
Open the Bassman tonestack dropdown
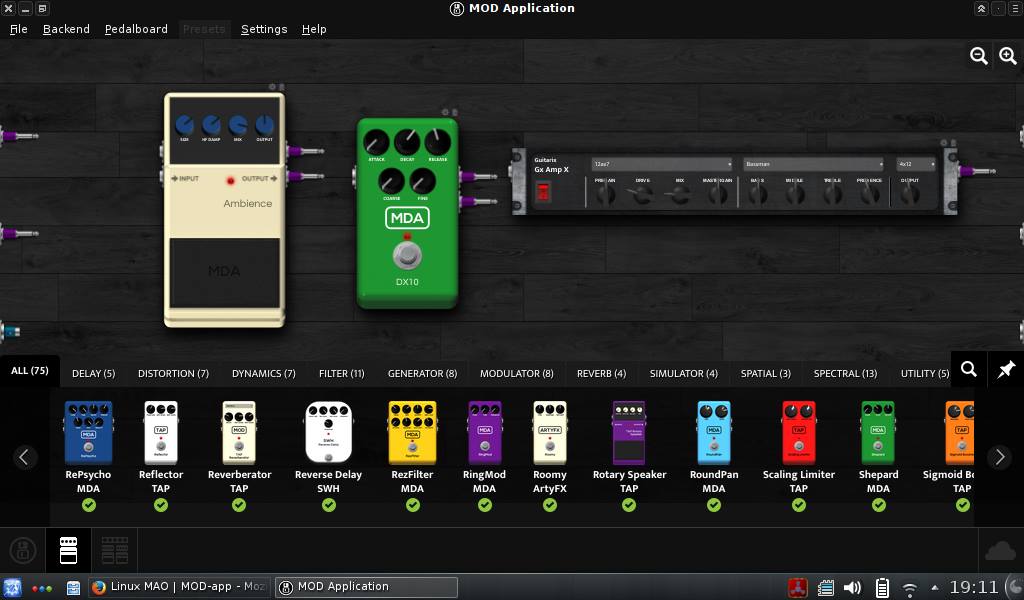click(813, 164)
